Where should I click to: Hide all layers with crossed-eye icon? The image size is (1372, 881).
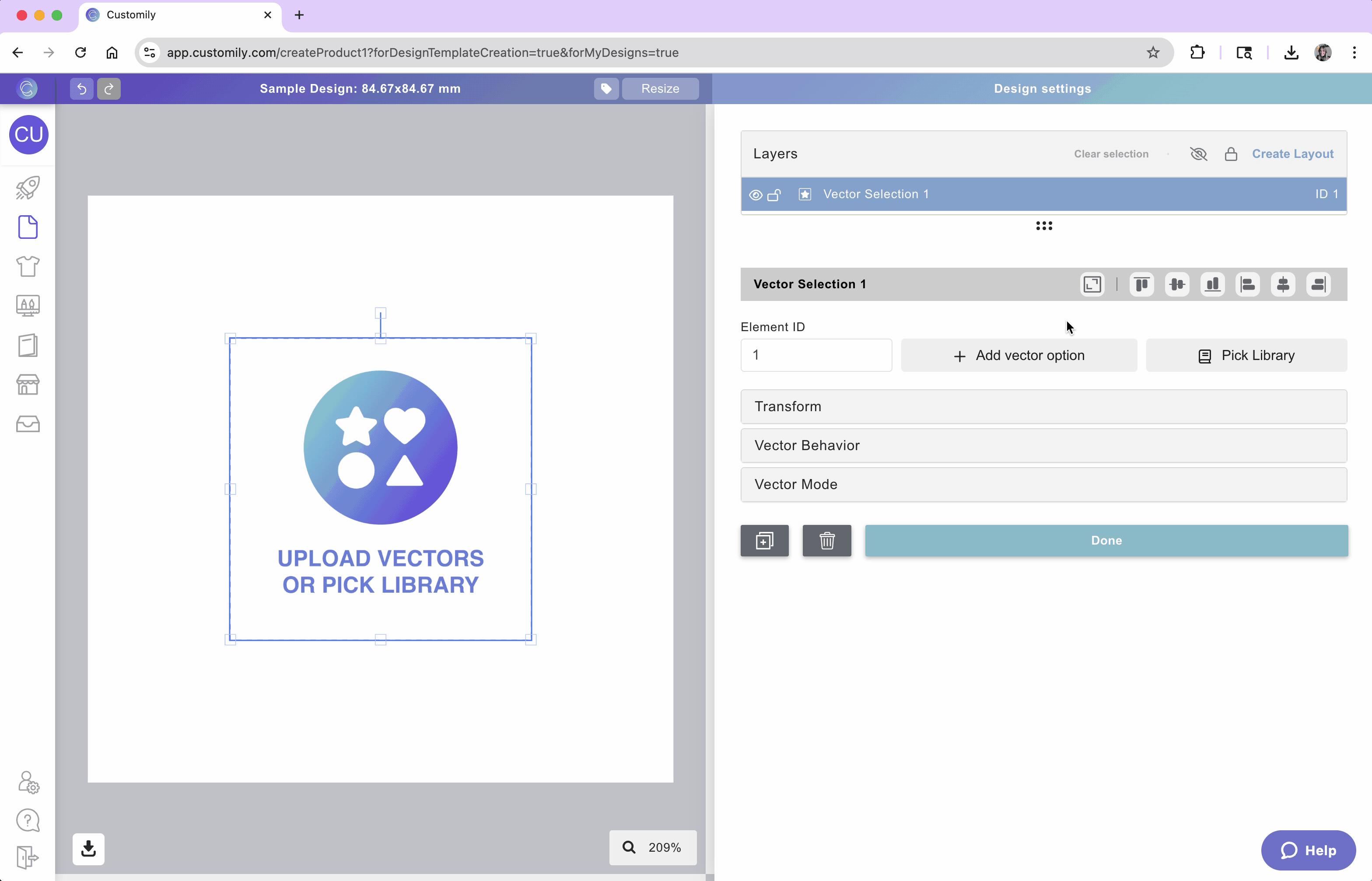click(1198, 154)
